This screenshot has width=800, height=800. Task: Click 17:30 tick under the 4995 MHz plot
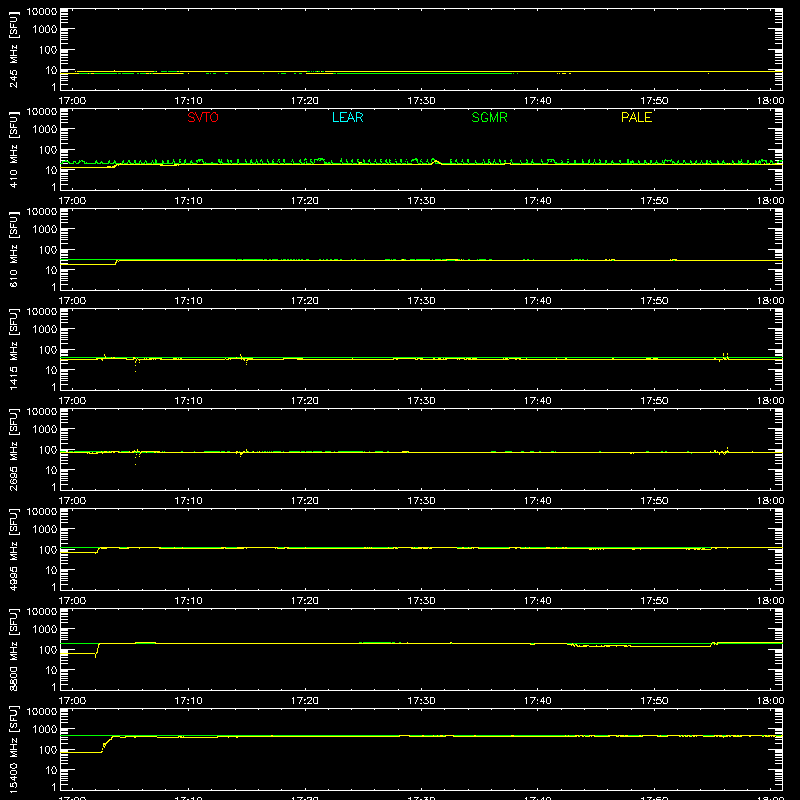click(x=421, y=601)
